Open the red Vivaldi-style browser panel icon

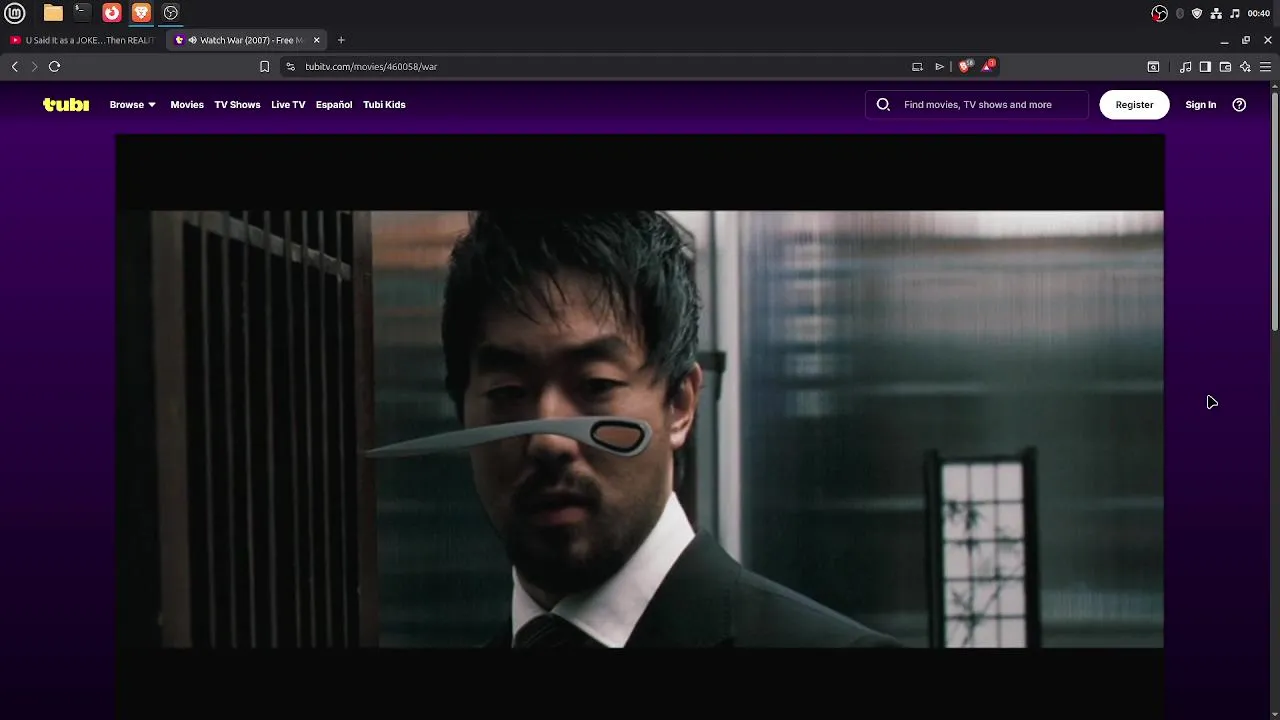112,13
